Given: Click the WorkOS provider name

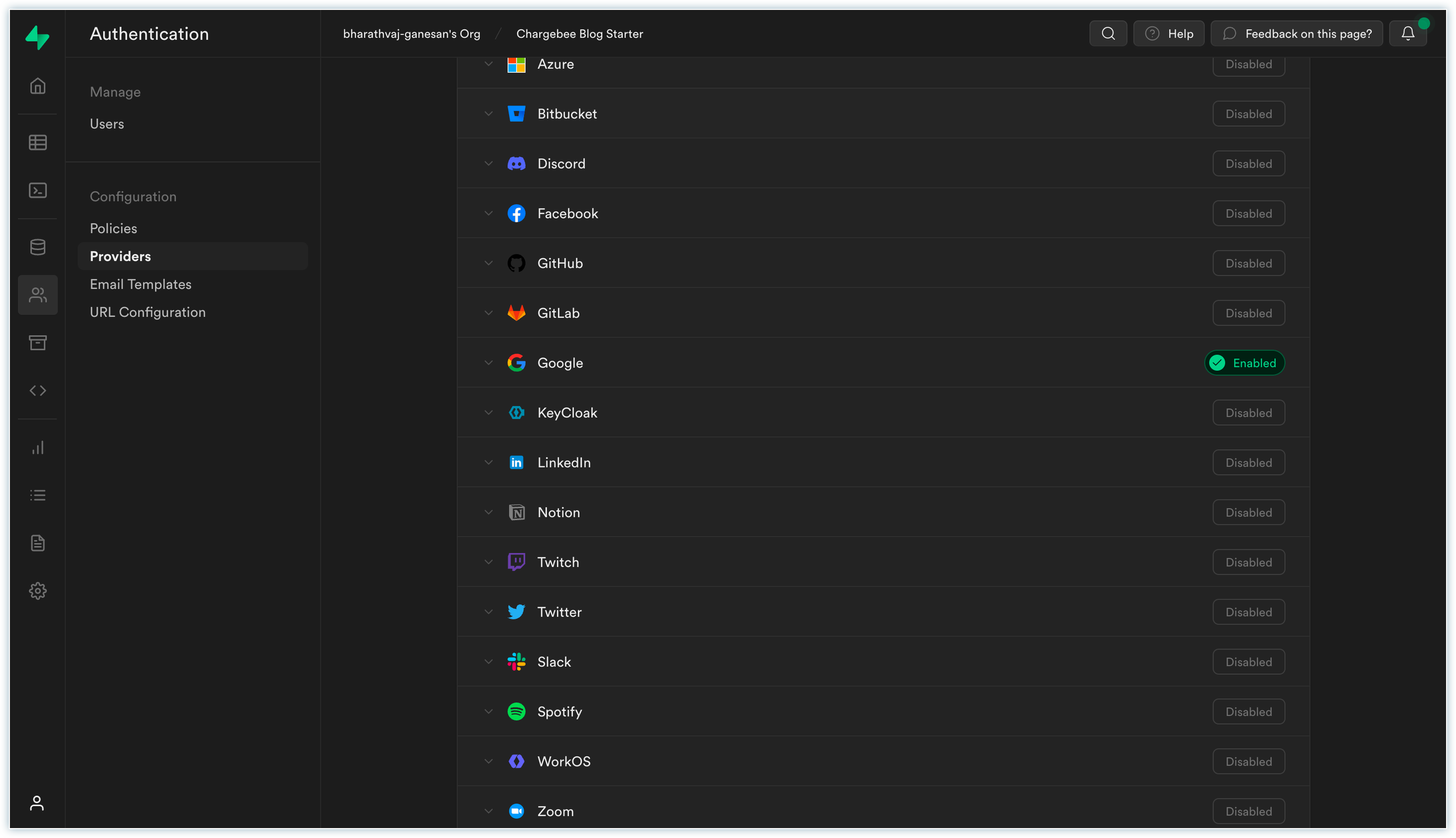Looking at the screenshot, I should point(564,761).
